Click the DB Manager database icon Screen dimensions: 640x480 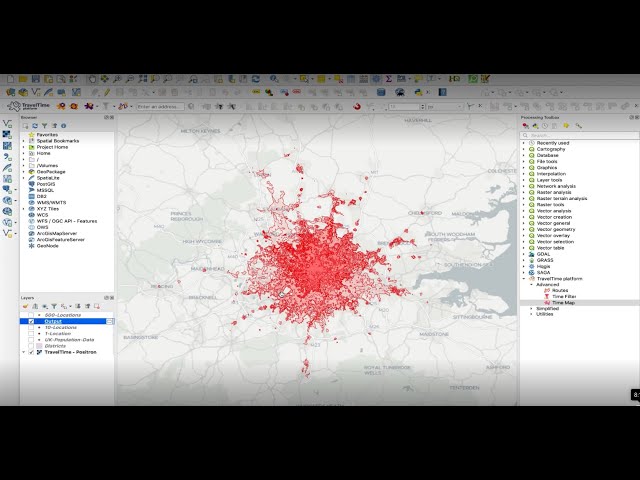[381, 92]
